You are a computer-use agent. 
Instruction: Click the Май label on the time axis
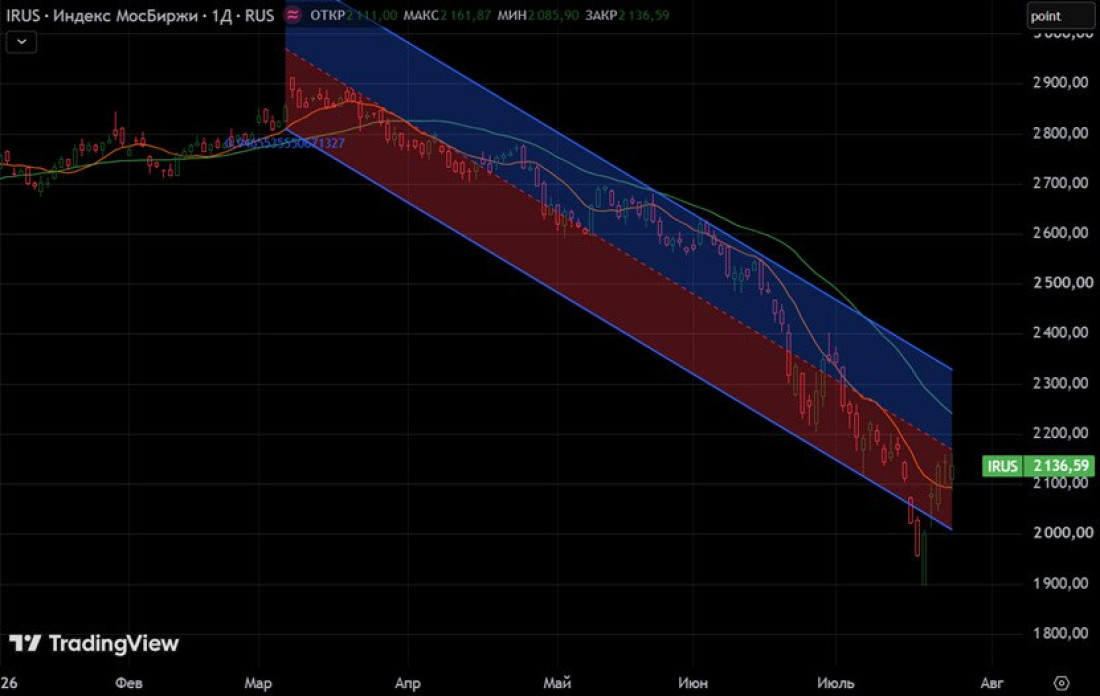point(557,683)
